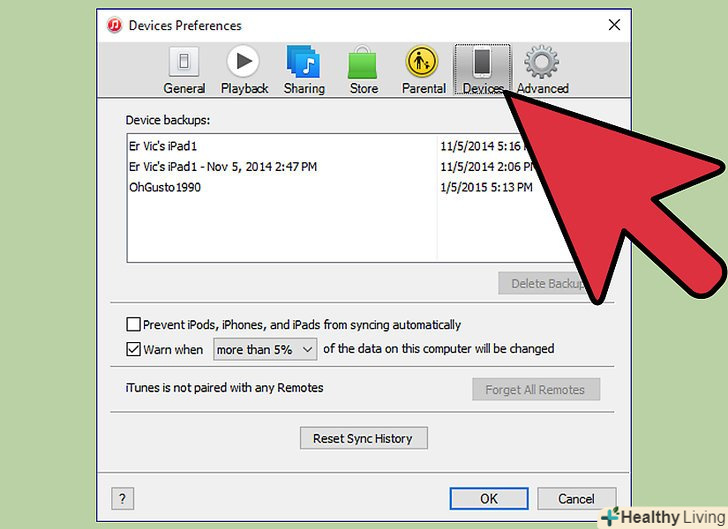The image size is (728, 529).
Task: Open the Parental controls tab
Action: [x=423, y=70]
